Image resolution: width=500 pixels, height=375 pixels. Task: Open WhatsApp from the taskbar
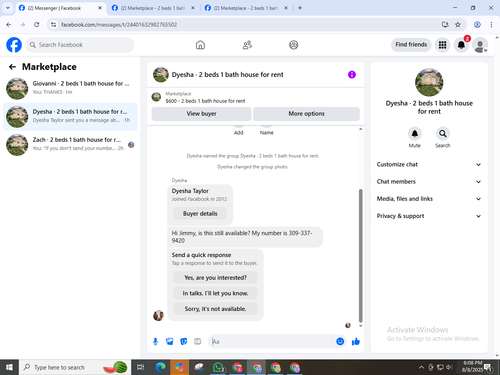pyautogui.click(x=218, y=367)
